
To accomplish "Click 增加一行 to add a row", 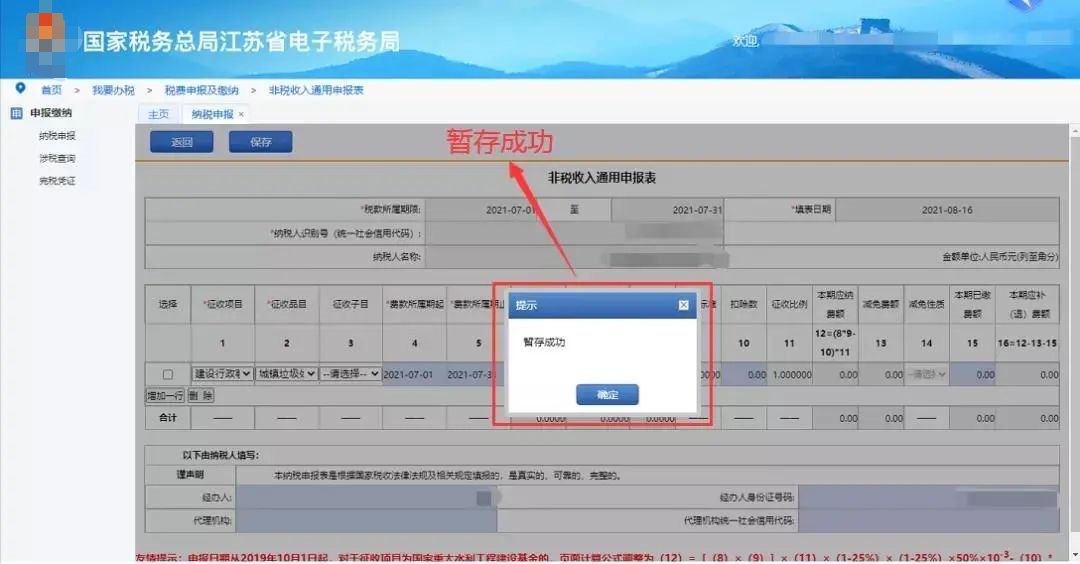I will point(166,395).
